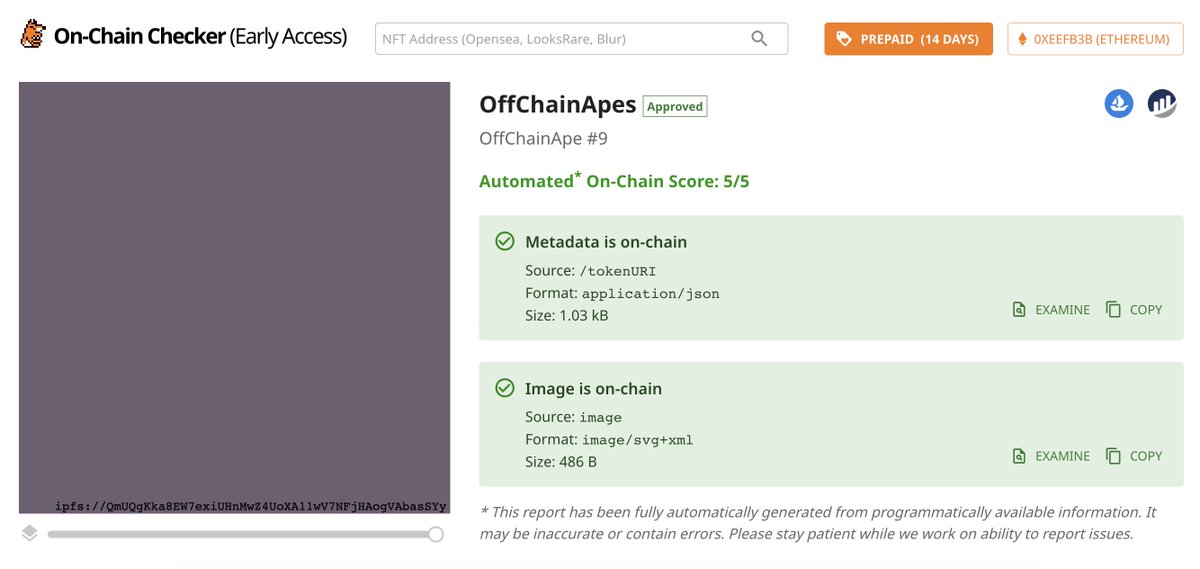Viewport: 1200px width, 569px height.
Task: Click the 0XEEFB3B (ETHEREUM) wallet button
Action: (1094, 39)
